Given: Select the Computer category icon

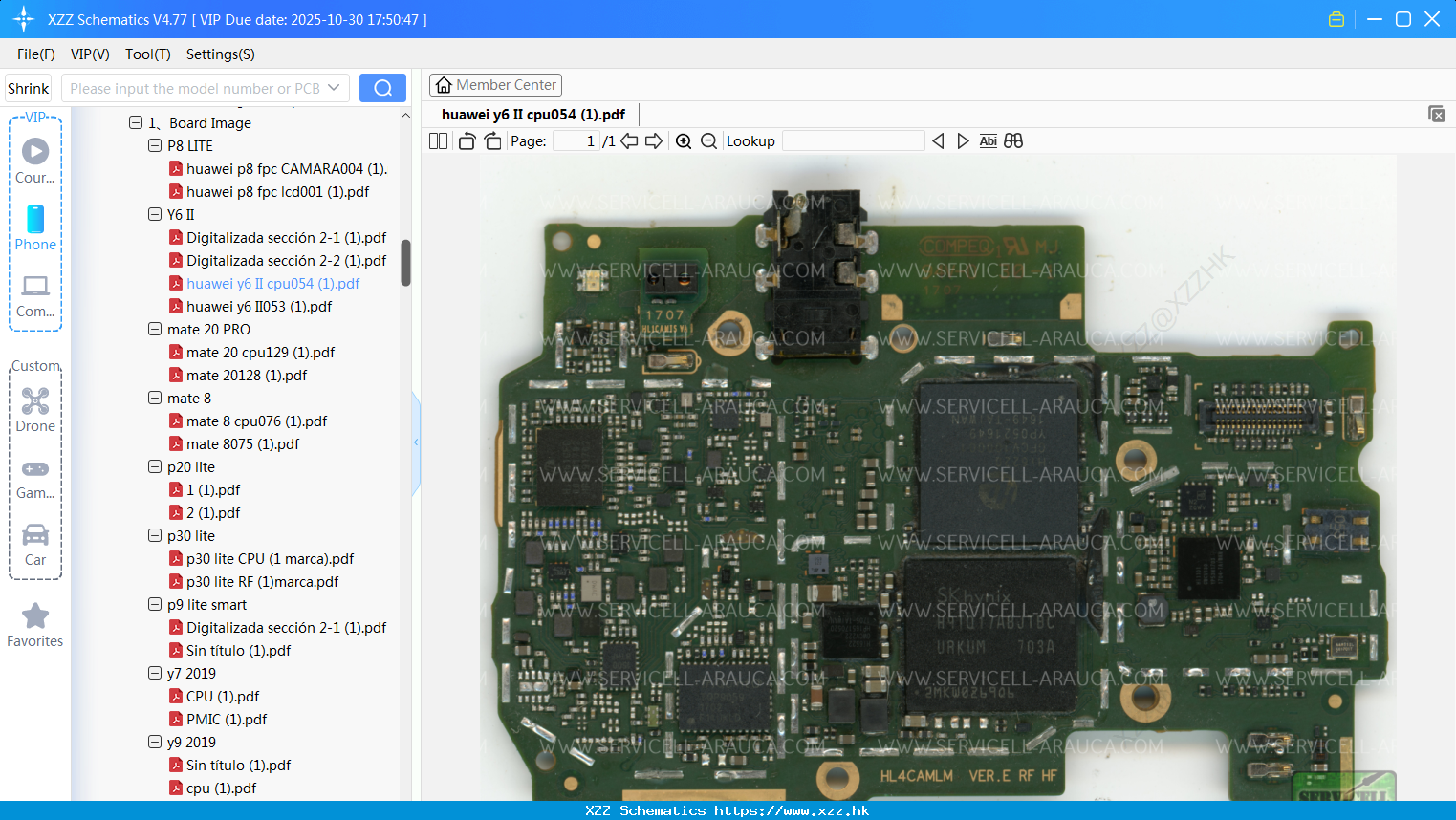Looking at the screenshot, I should pos(35,296).
